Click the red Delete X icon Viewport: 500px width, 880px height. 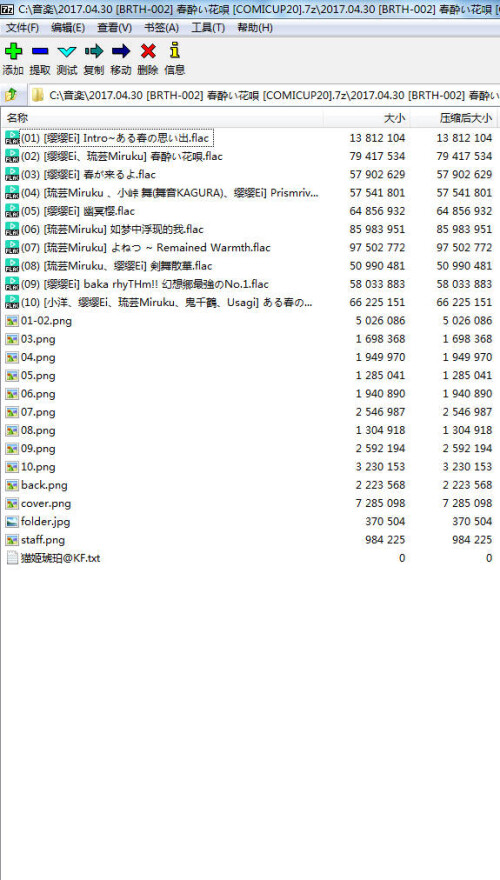148,52
